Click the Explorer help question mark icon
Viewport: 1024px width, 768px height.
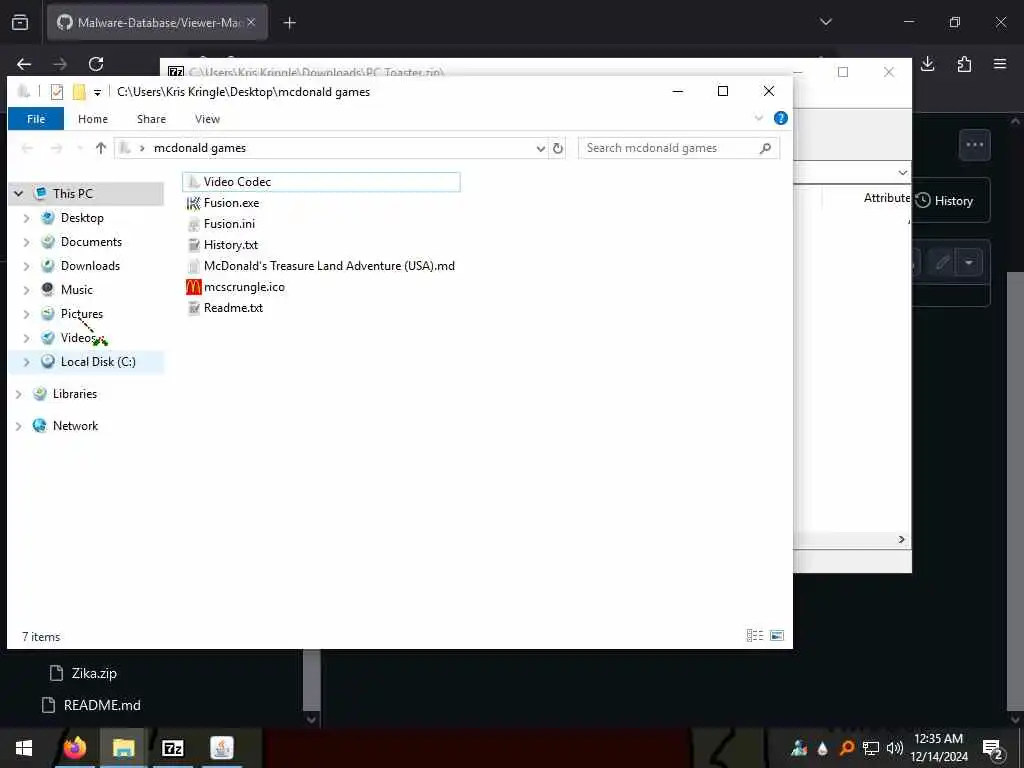(x=780, y=118)
